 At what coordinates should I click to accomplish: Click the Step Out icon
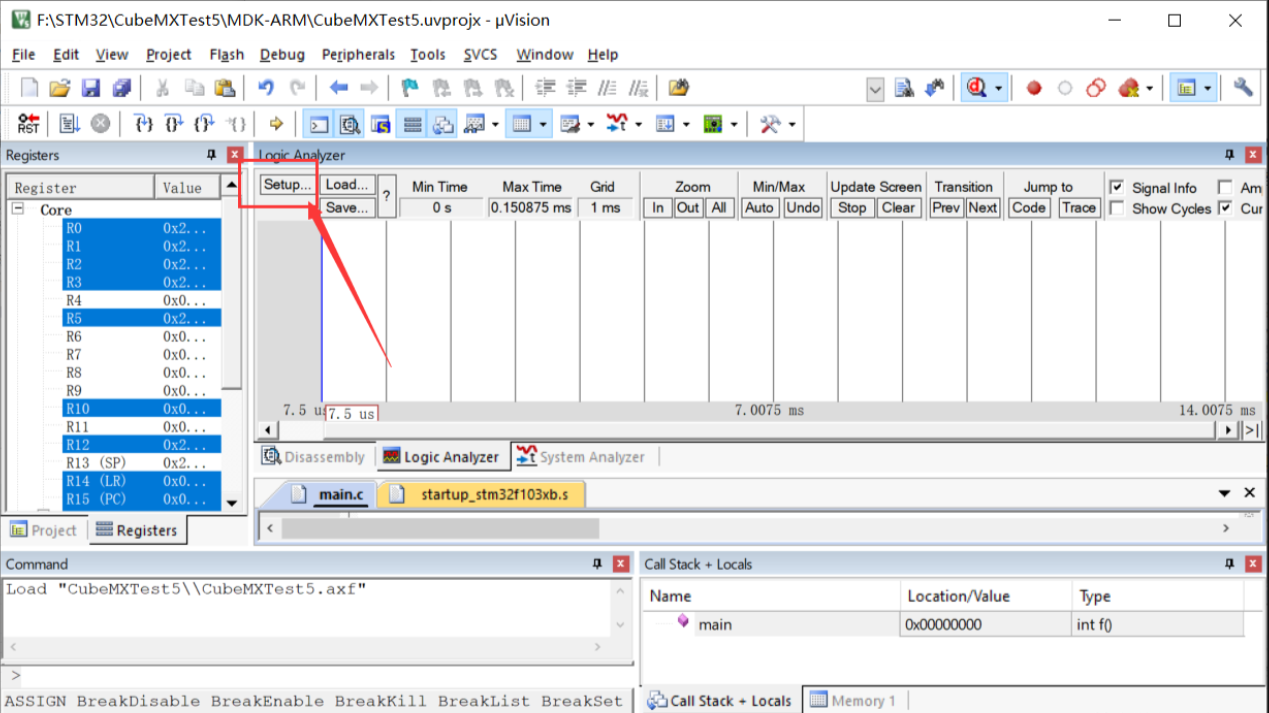[204, 124]
